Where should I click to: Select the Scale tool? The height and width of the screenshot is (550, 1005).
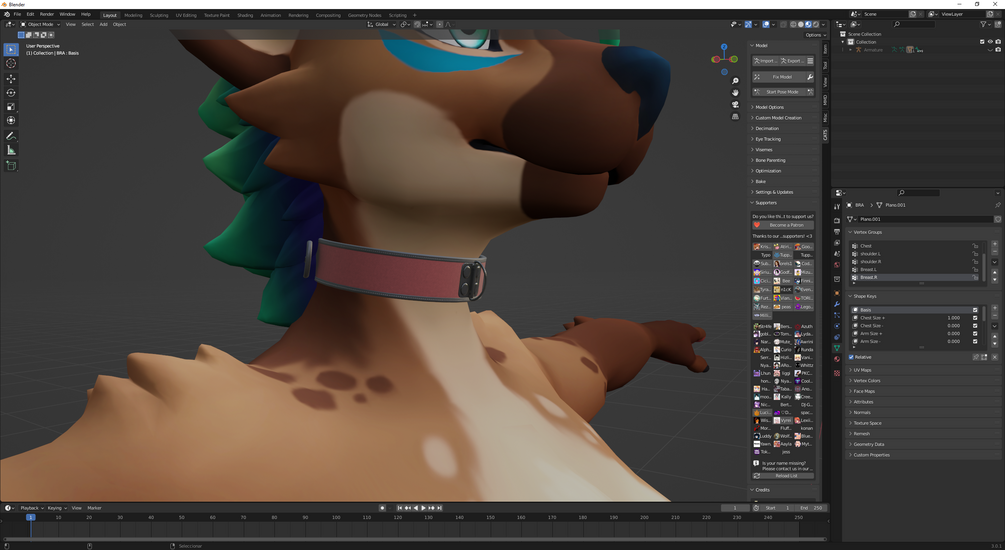click(x=11, y=107)
